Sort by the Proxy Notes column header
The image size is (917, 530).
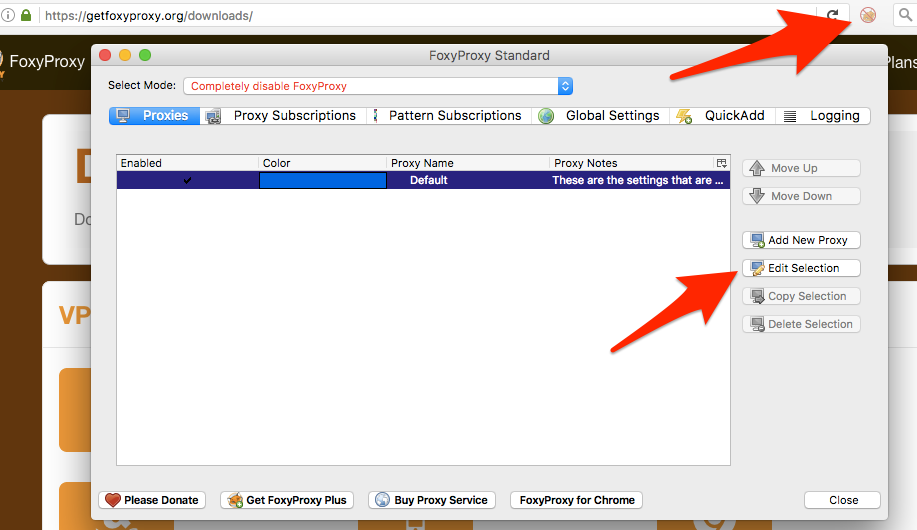(632, 163)
